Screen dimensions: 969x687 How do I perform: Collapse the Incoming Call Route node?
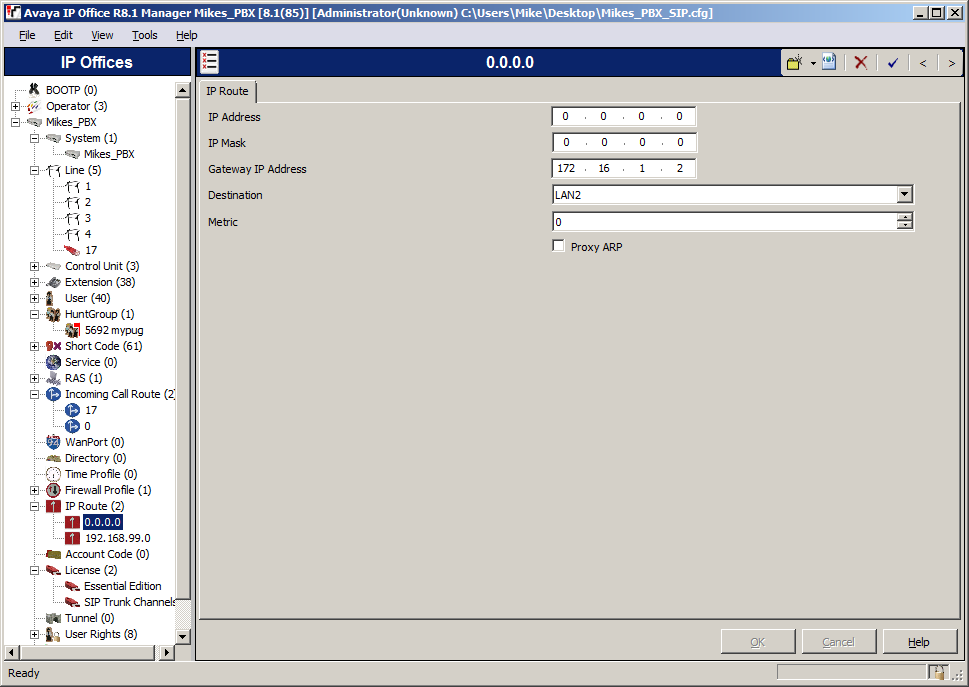click(x=35, y=394)
